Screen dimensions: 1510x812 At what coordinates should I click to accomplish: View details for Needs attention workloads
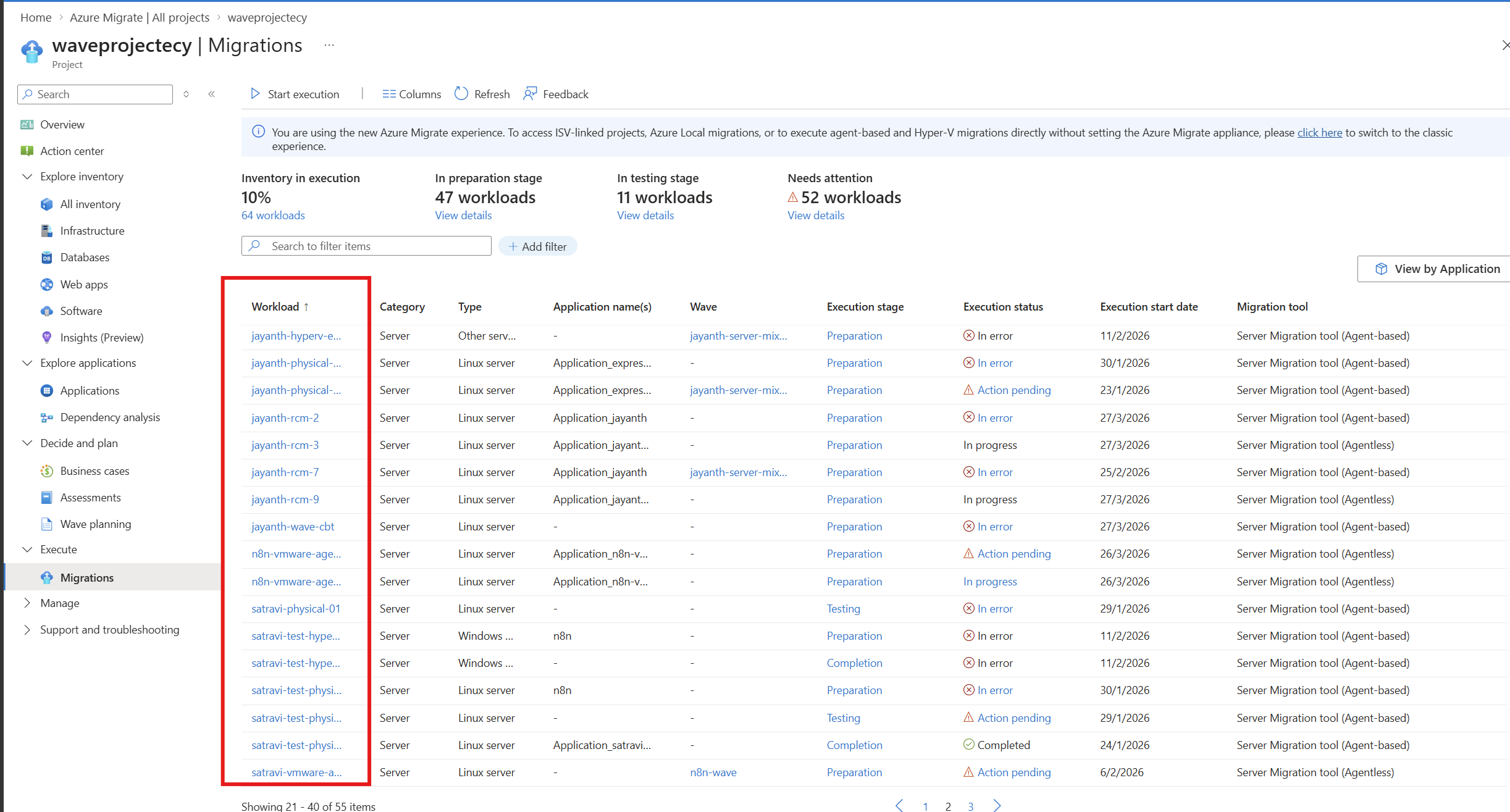[816, 216]
